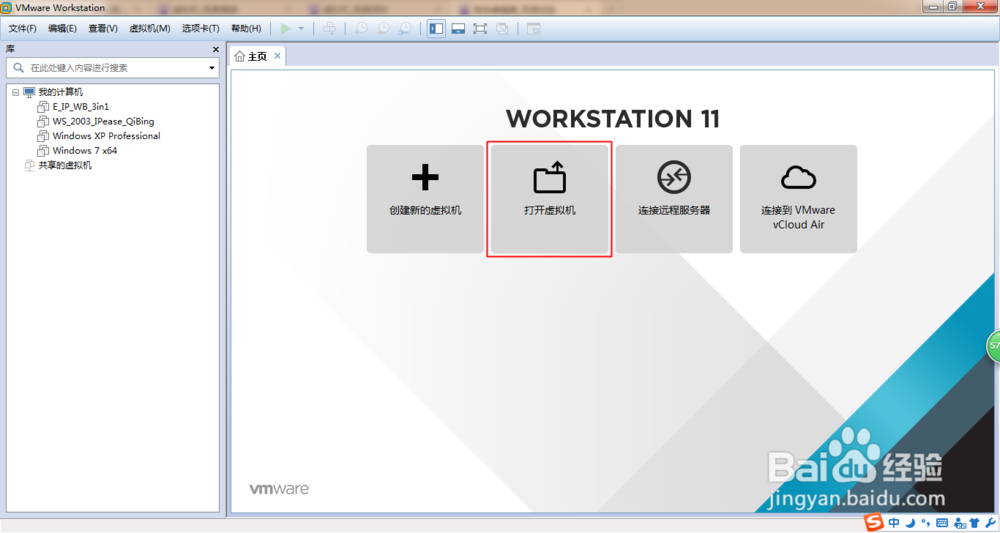Enter full screen mode via toolbar icon

(480, 29)
